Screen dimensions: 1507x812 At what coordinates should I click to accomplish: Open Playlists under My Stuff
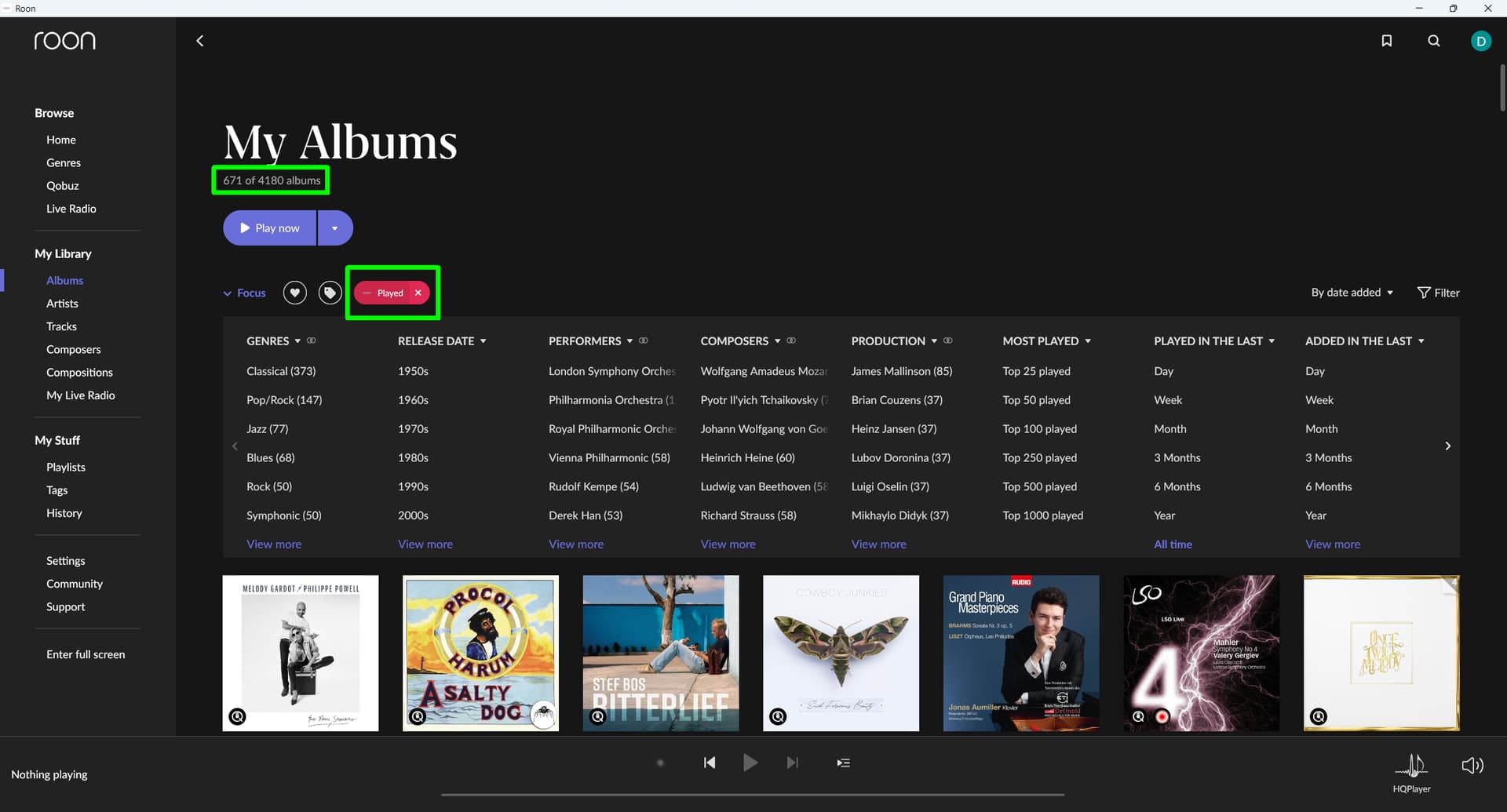[x=66, y=467]
